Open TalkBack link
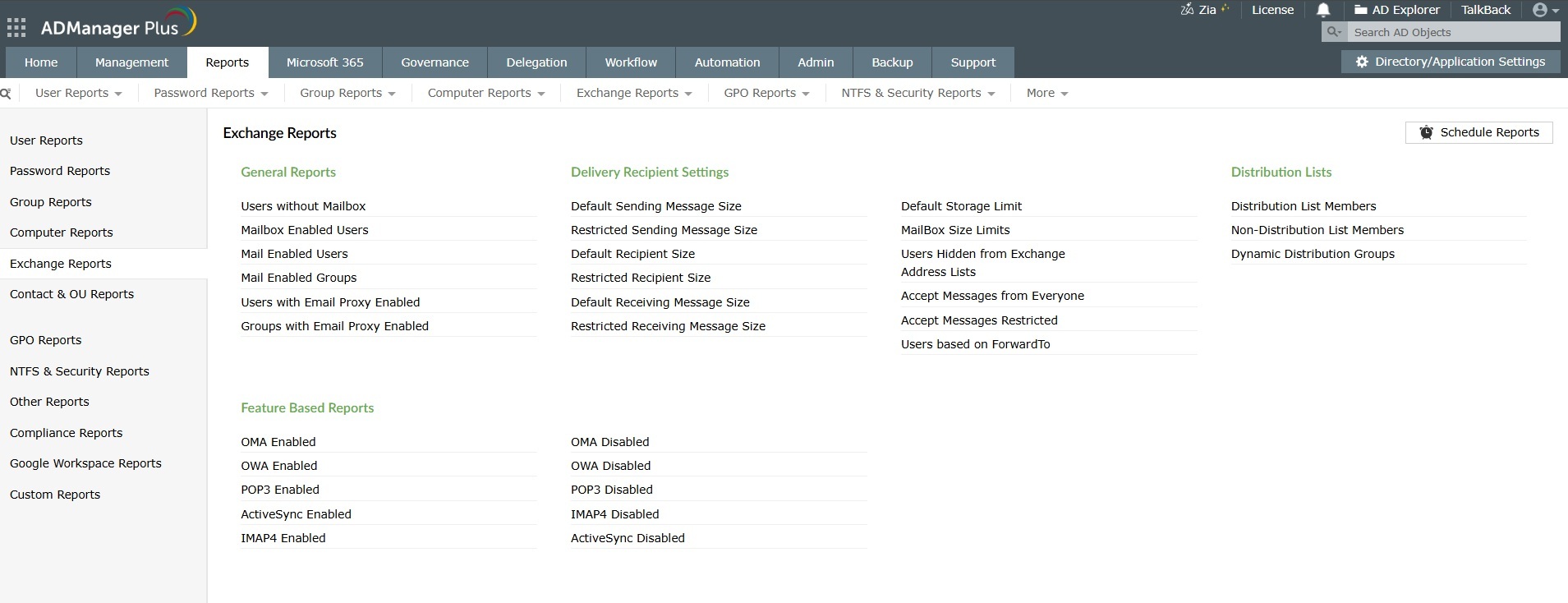The width and height of the screenshot is (1568, 603). 1486,10
